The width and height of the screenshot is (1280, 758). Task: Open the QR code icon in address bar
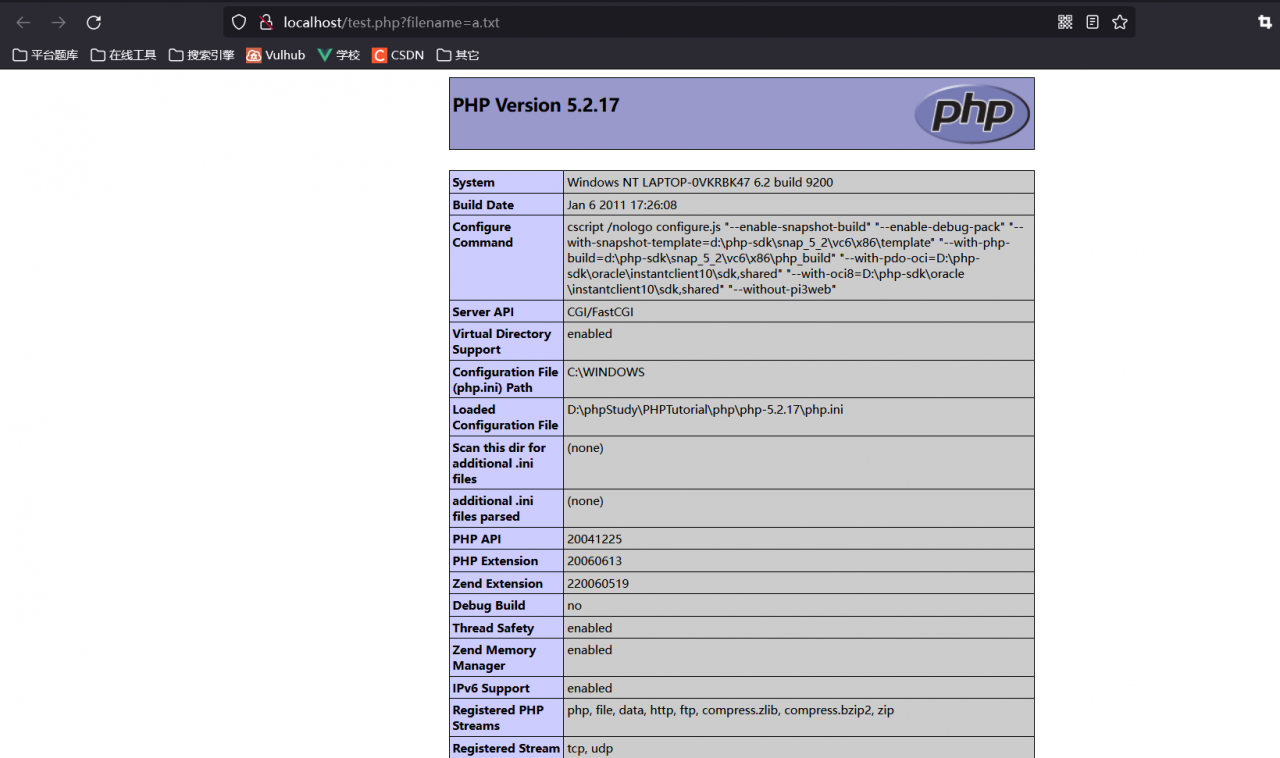click(x=1065, y=22)
